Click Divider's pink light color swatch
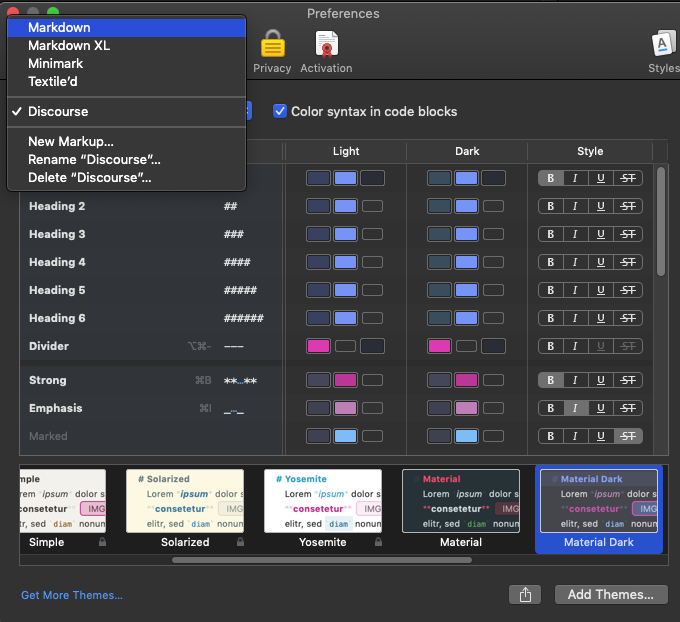680x622 pixels. pos(318,346)
